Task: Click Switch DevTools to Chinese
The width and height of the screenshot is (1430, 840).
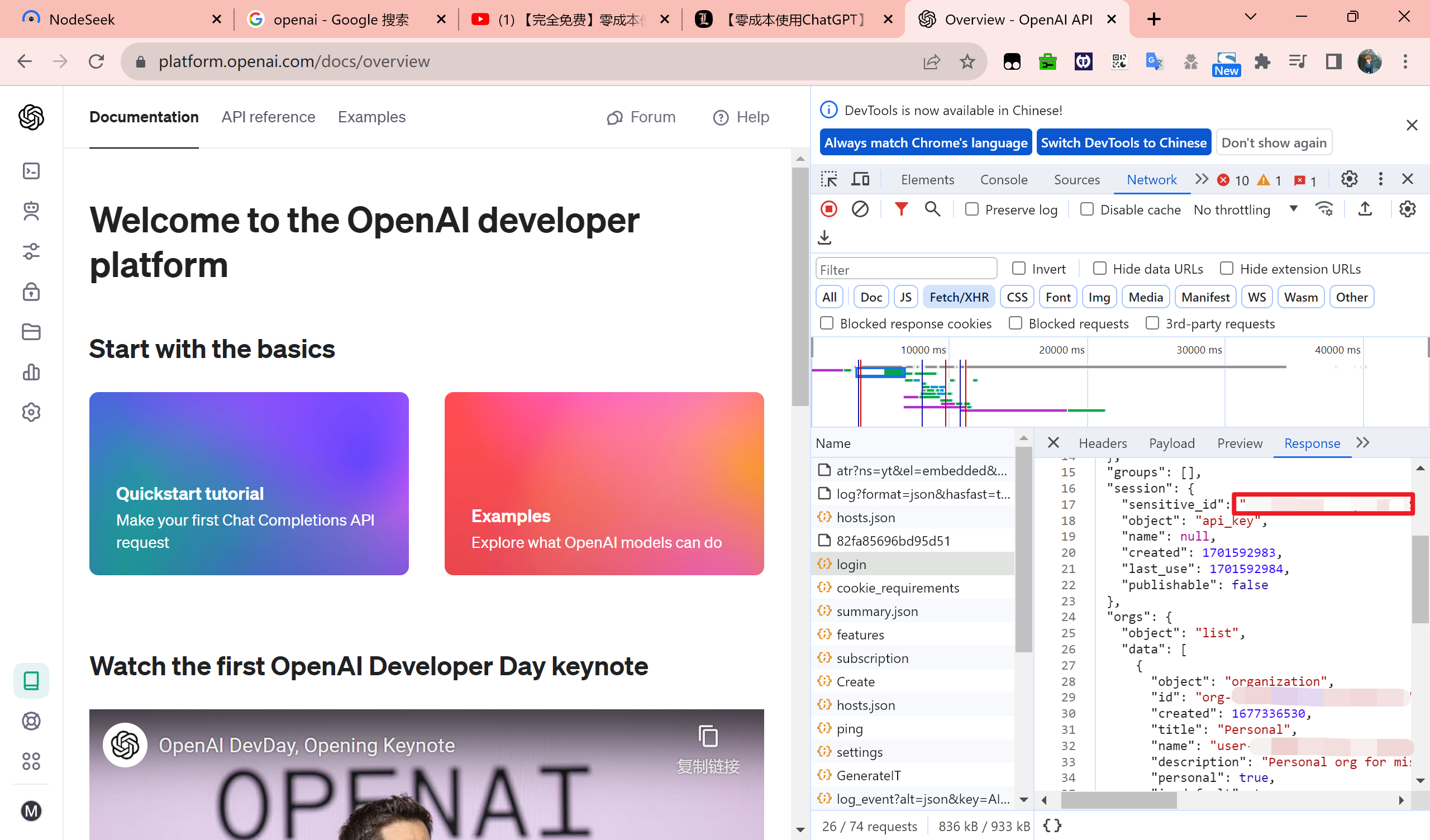Action: 1123,142
